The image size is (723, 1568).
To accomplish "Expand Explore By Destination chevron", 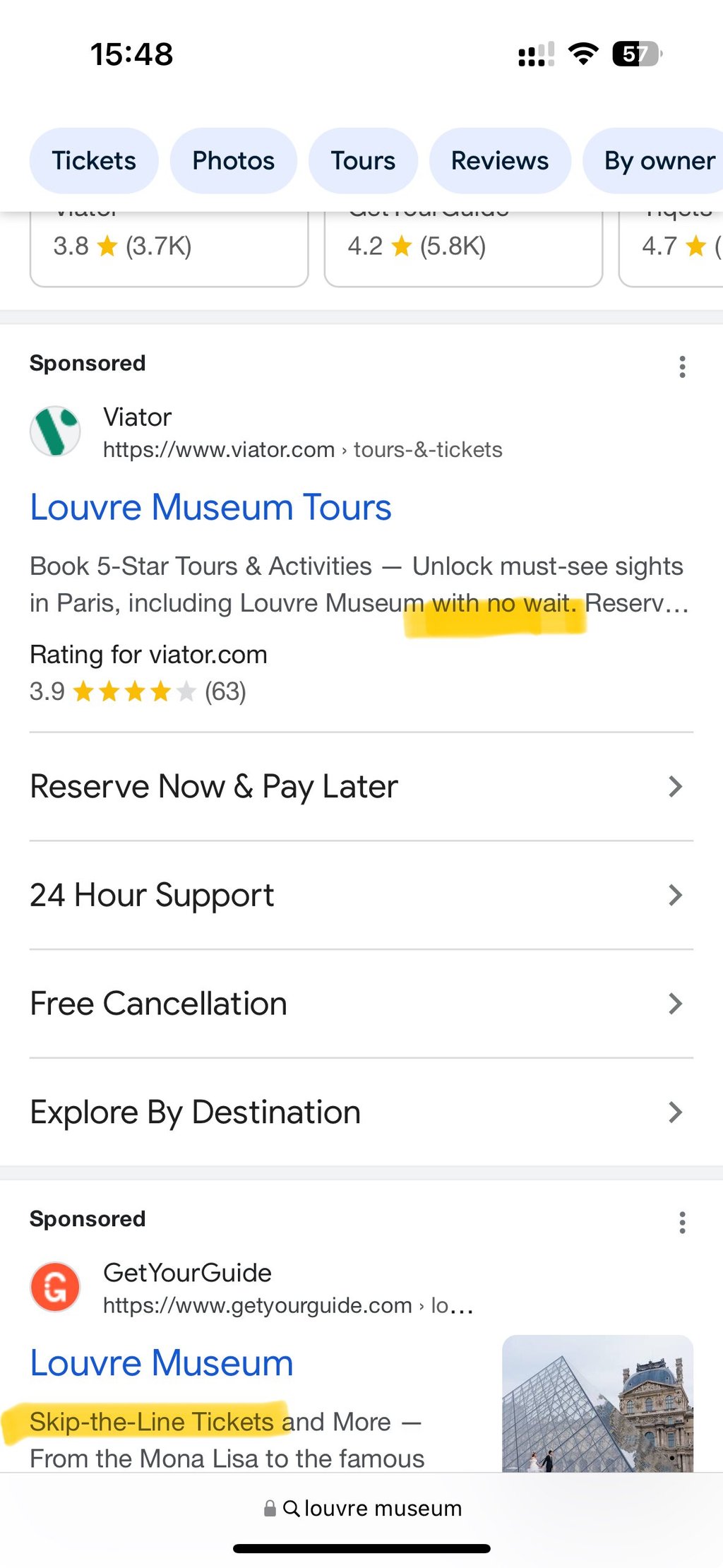I will coord(675,1112).
